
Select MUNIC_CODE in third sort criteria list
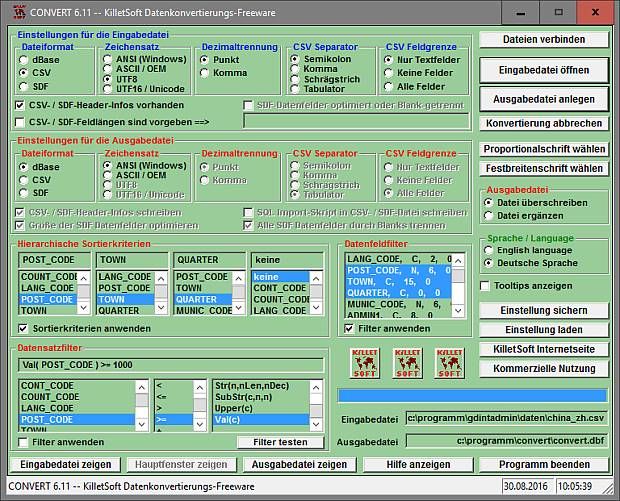coord(203,311)
